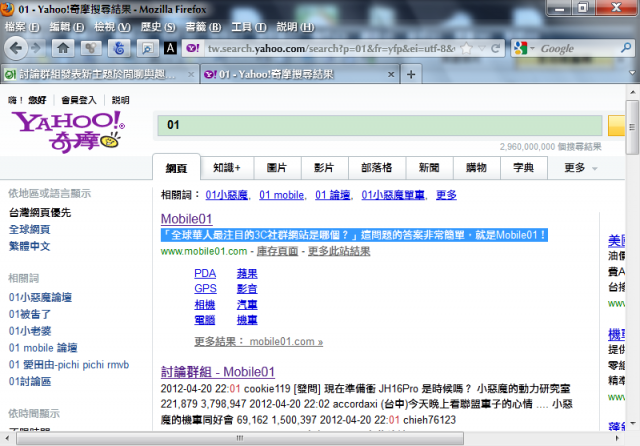Close the first discussion group tab
The width and height of the screenshot is (640, 446).
pyautogui.click(x=191, y=74)
